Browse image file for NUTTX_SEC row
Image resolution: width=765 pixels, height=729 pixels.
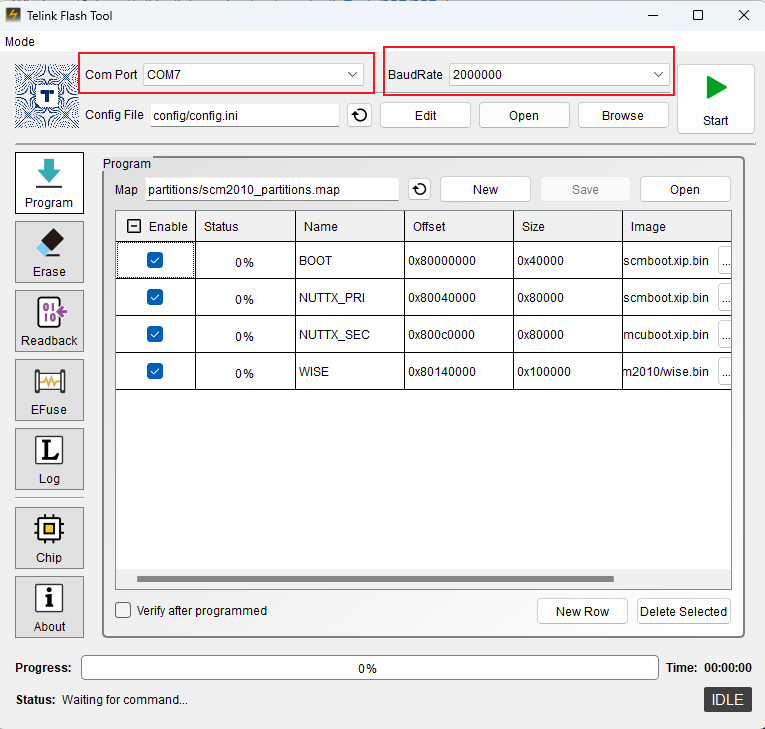[x=725, y=335]
